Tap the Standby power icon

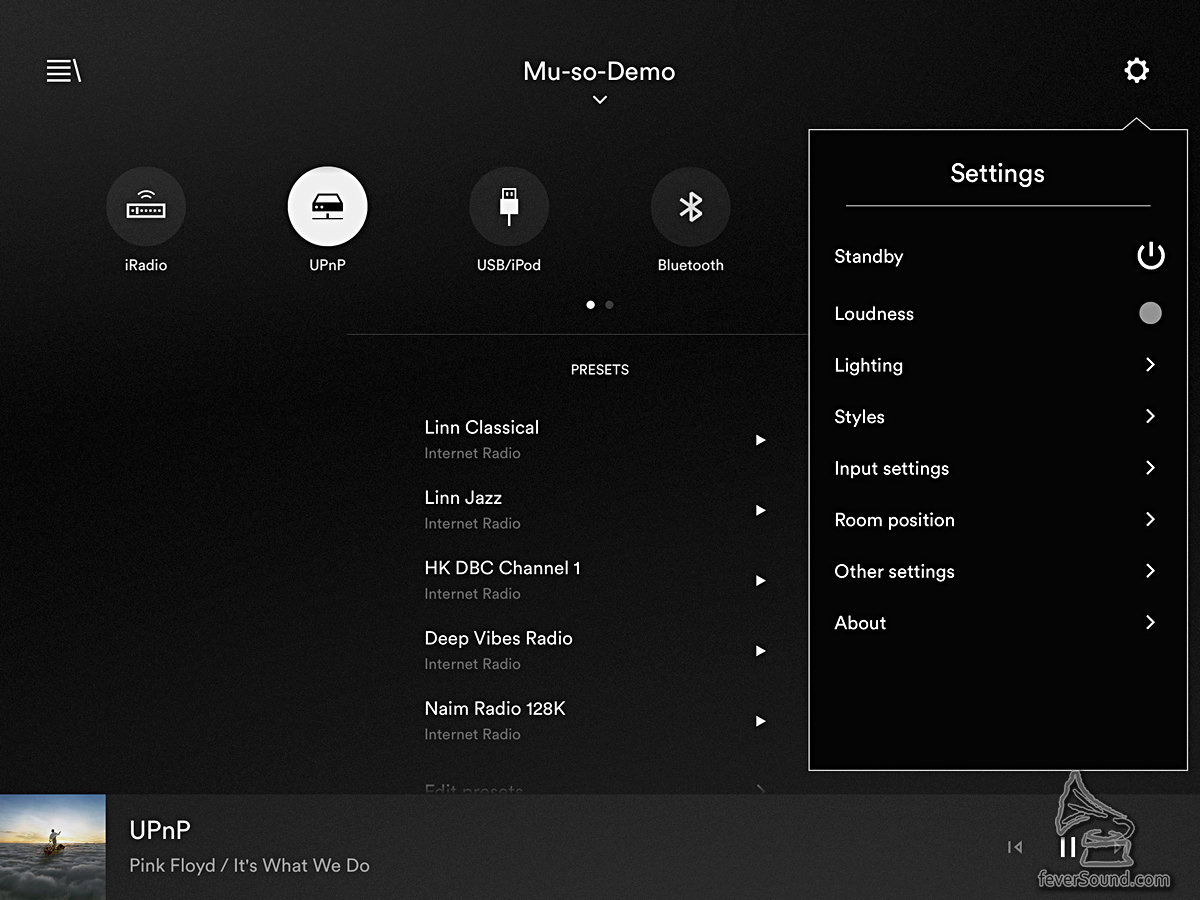1151,256
